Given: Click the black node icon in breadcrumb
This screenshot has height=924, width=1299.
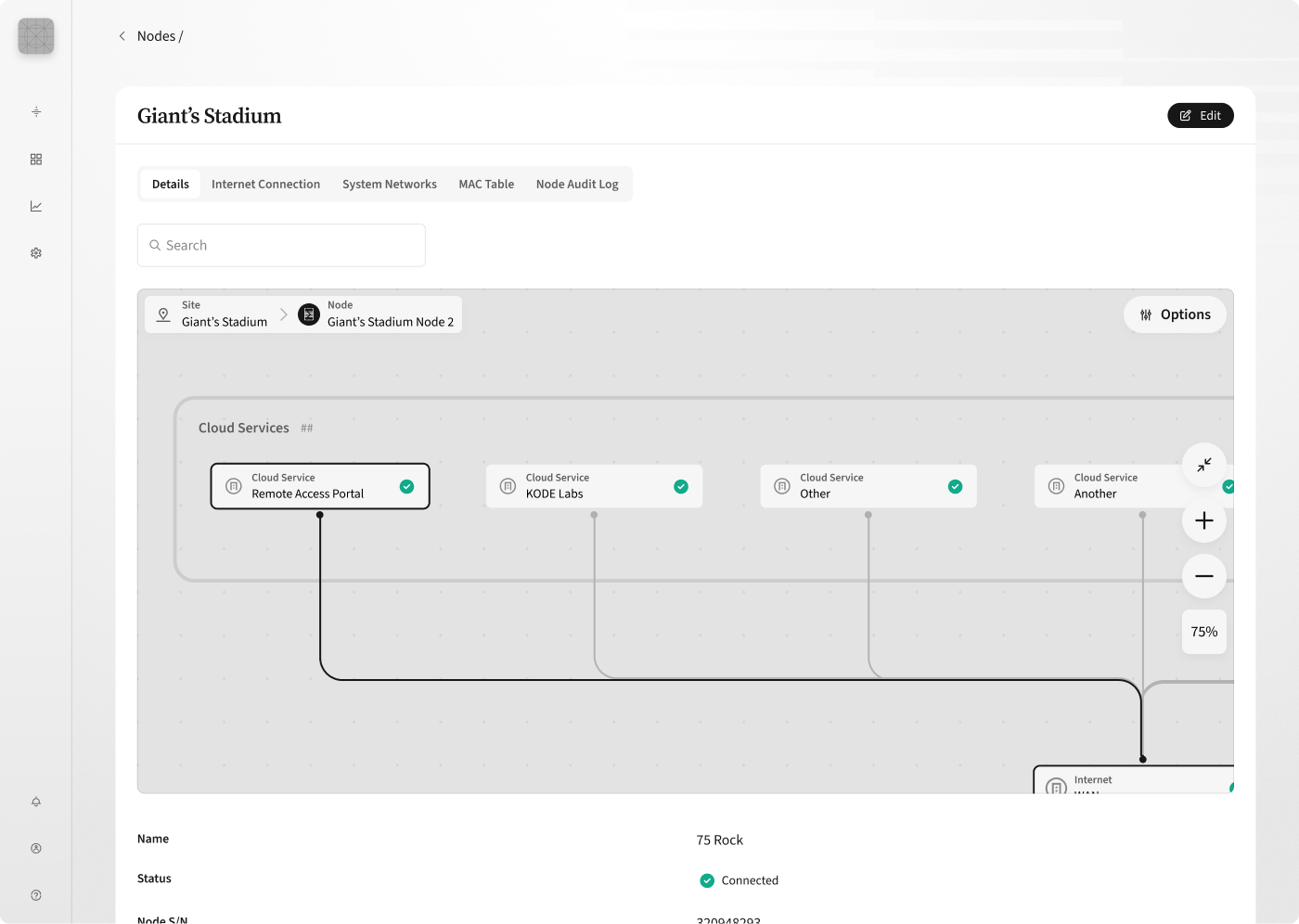Looking at the screenshot, I should click(309, 314).
